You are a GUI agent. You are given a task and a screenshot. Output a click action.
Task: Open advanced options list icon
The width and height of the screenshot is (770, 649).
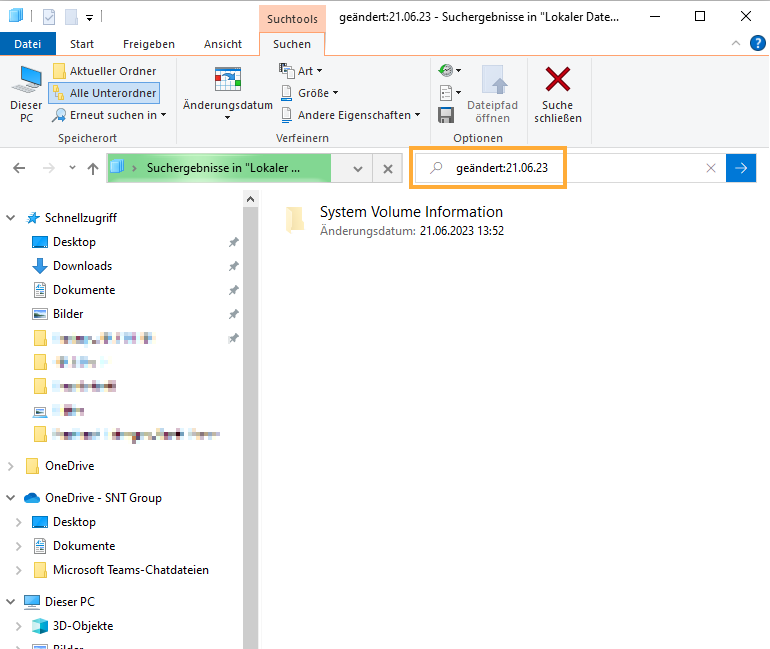click(449, 92)
